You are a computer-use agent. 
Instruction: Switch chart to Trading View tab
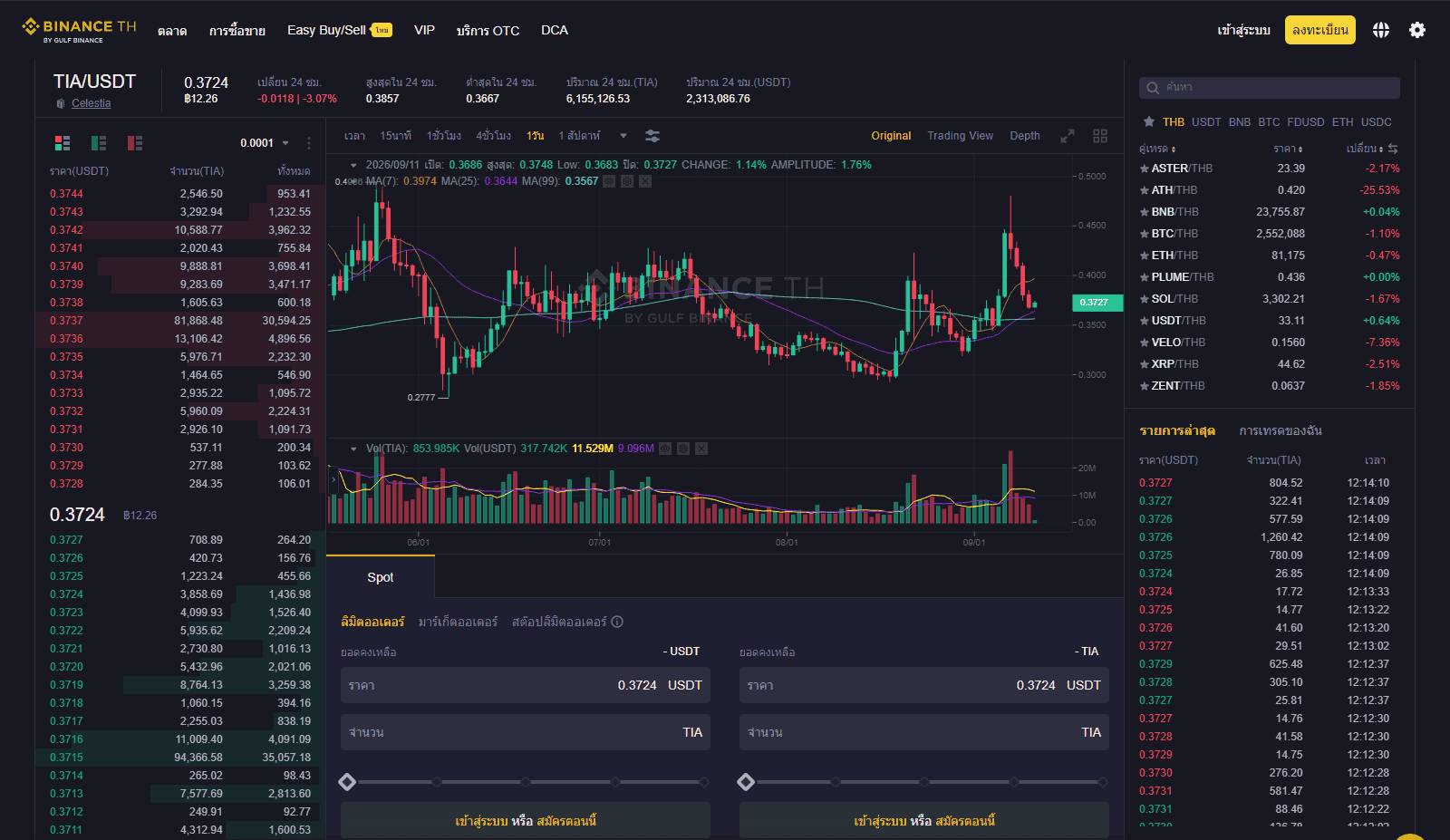[960, 136]
